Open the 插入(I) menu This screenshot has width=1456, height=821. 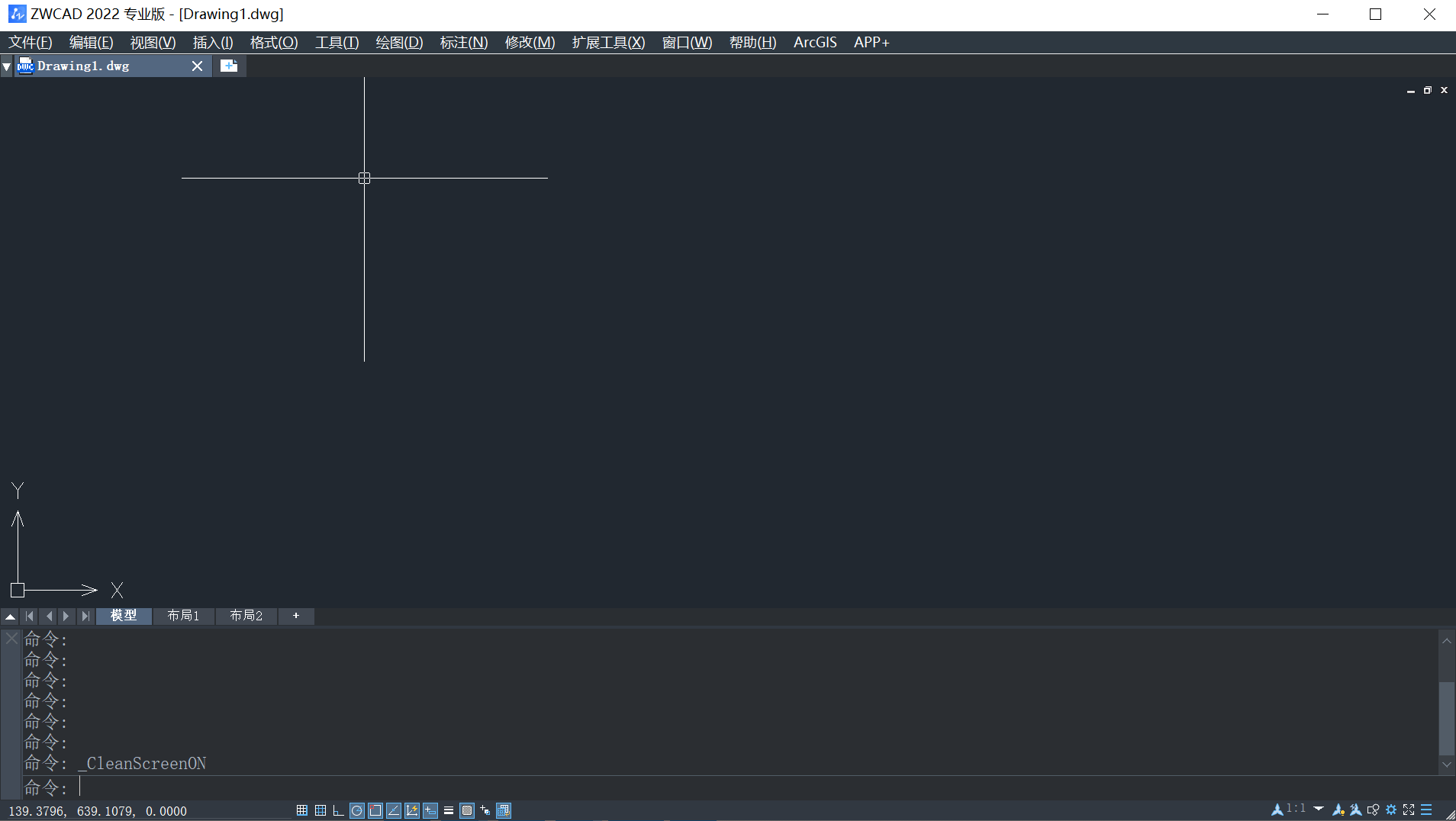point(213,43)
